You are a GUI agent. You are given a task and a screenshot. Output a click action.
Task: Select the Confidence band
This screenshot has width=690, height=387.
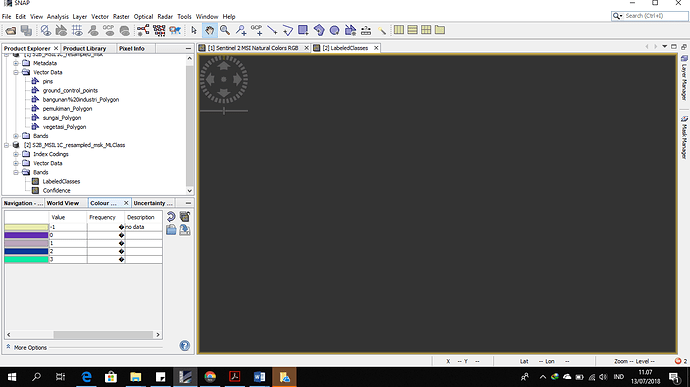(56, 191)
